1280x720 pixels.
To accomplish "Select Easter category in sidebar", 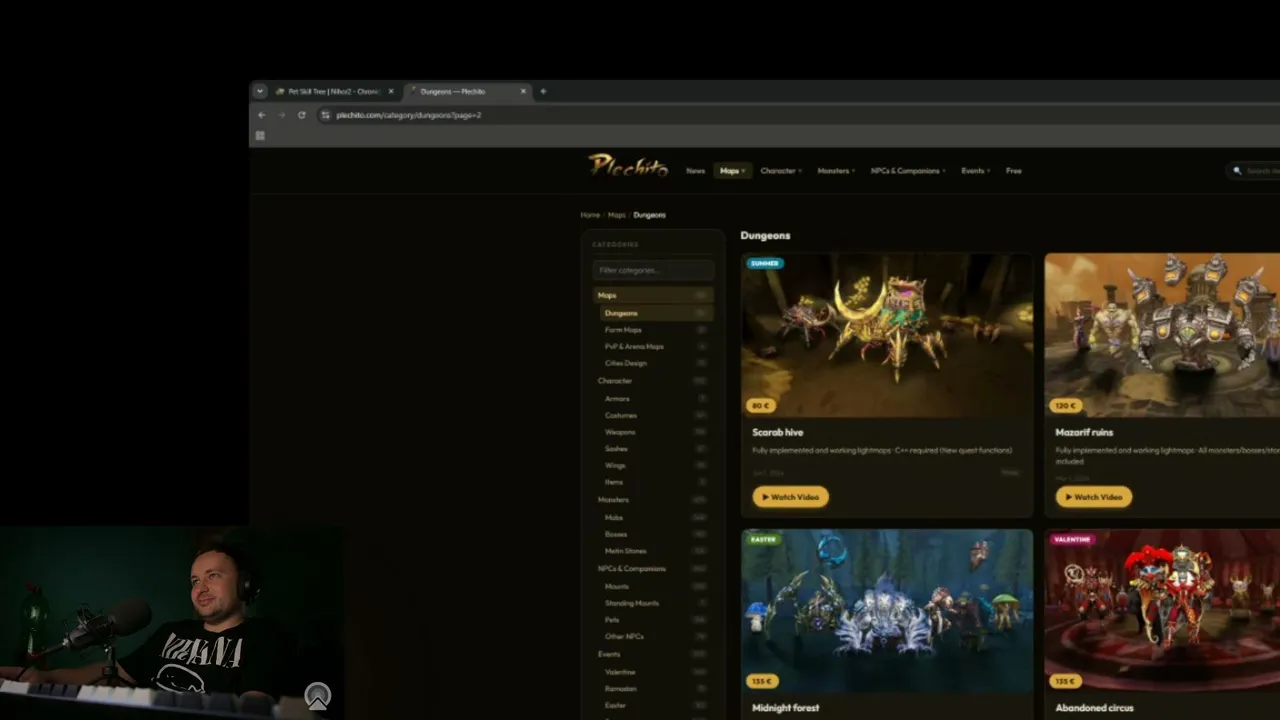I will (656, 705).
